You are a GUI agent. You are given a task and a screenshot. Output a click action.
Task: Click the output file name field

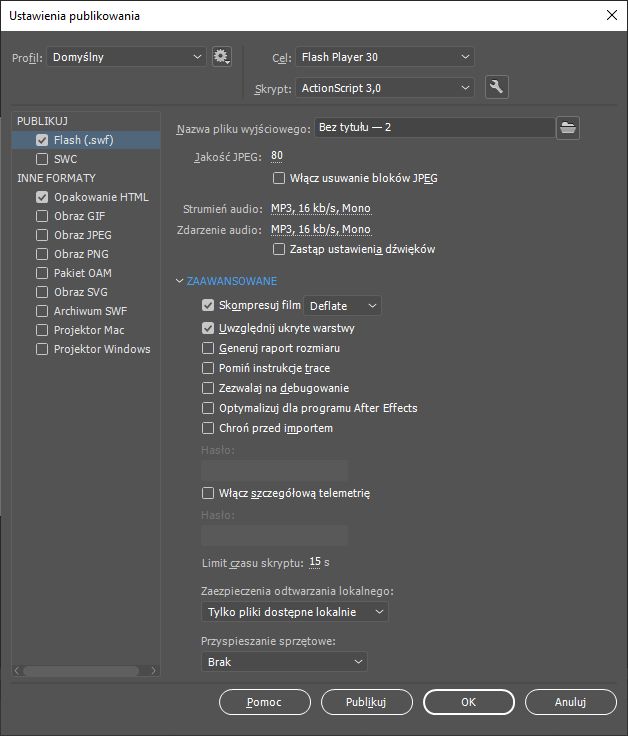click(434, 127)
